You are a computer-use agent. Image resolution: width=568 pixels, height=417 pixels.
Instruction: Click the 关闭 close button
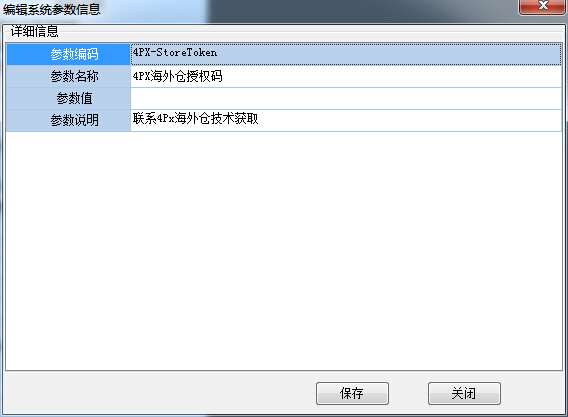464,393
